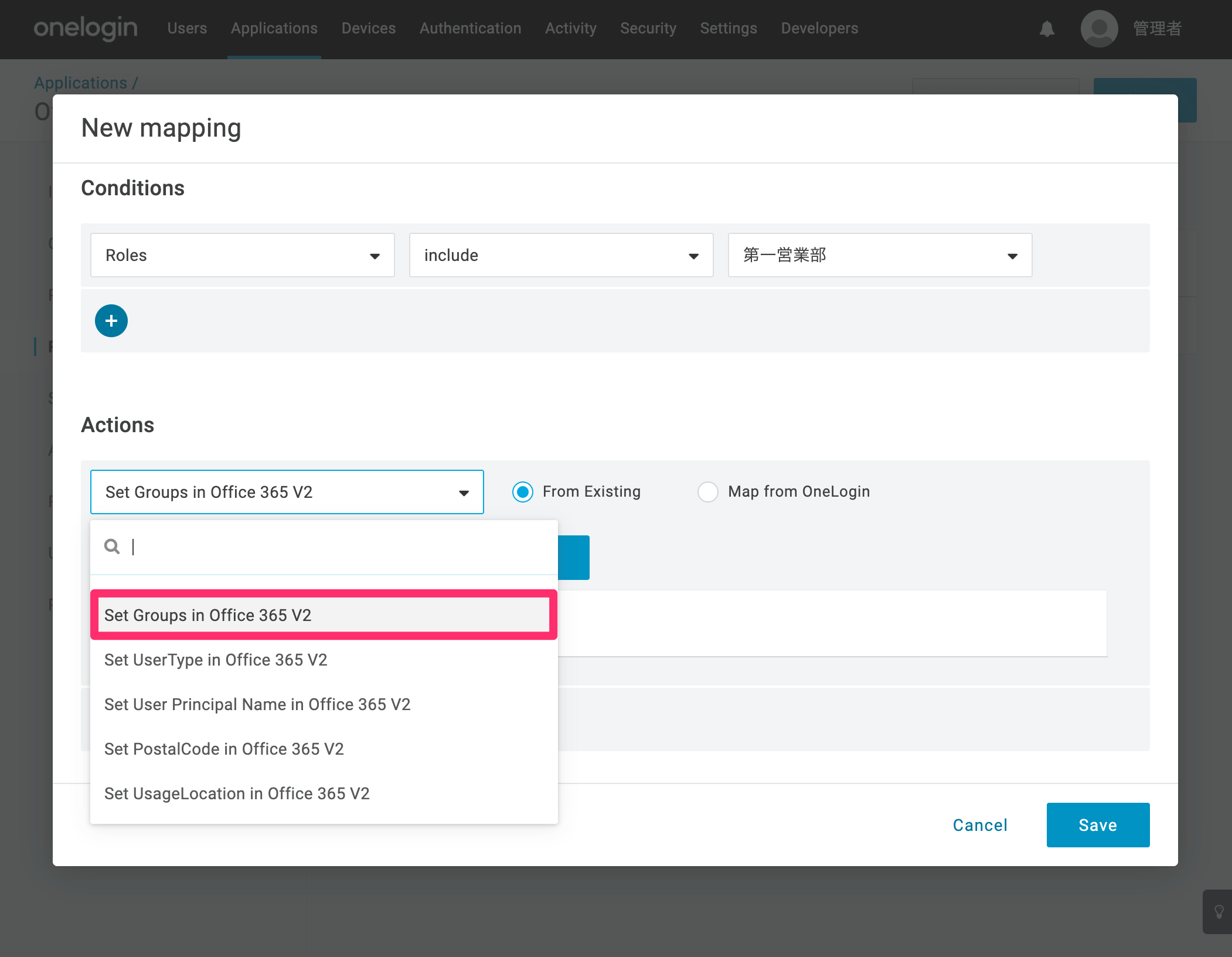Choose Set UserType in Office 365 V2
The width and height of the screenshot is (1232, 957).
point(324,660)
